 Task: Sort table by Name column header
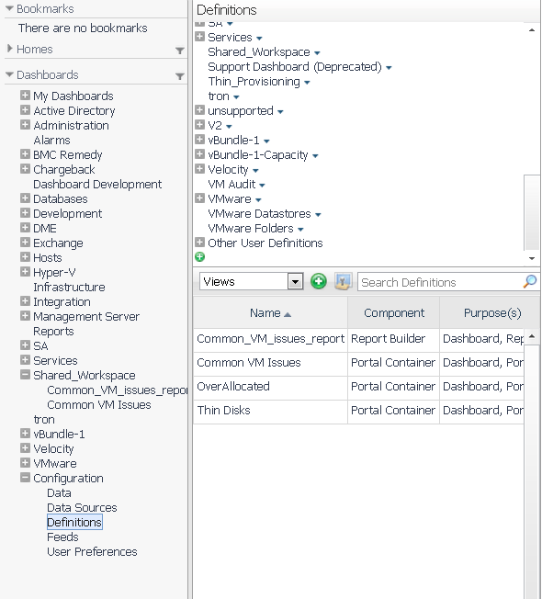[270, 313]
